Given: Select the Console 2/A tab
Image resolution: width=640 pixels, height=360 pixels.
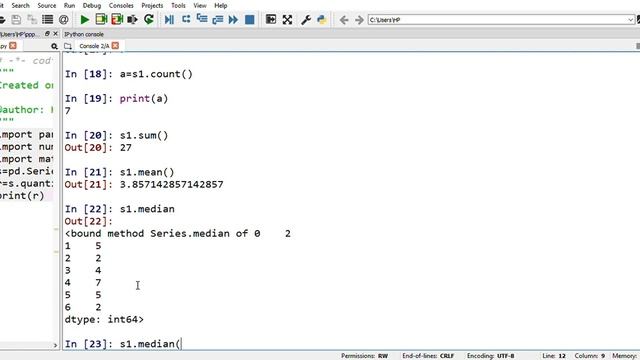Looking at the screenshot, I should tap(94, 46).
